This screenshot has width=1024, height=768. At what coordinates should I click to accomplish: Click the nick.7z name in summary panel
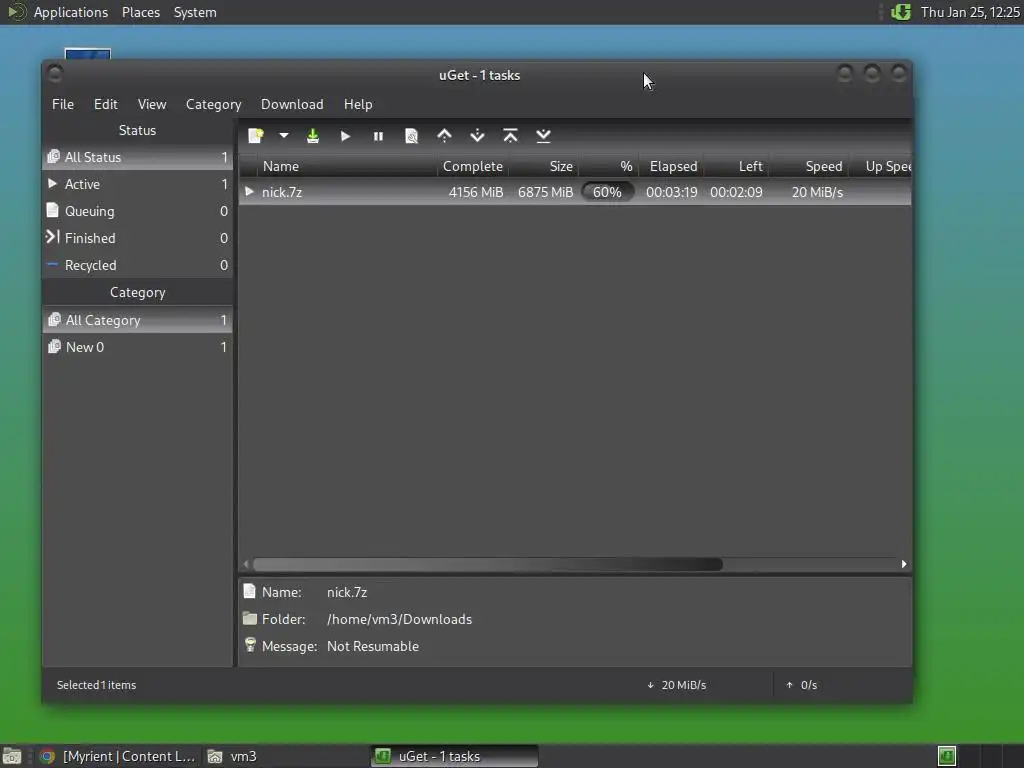click(347, 592)
